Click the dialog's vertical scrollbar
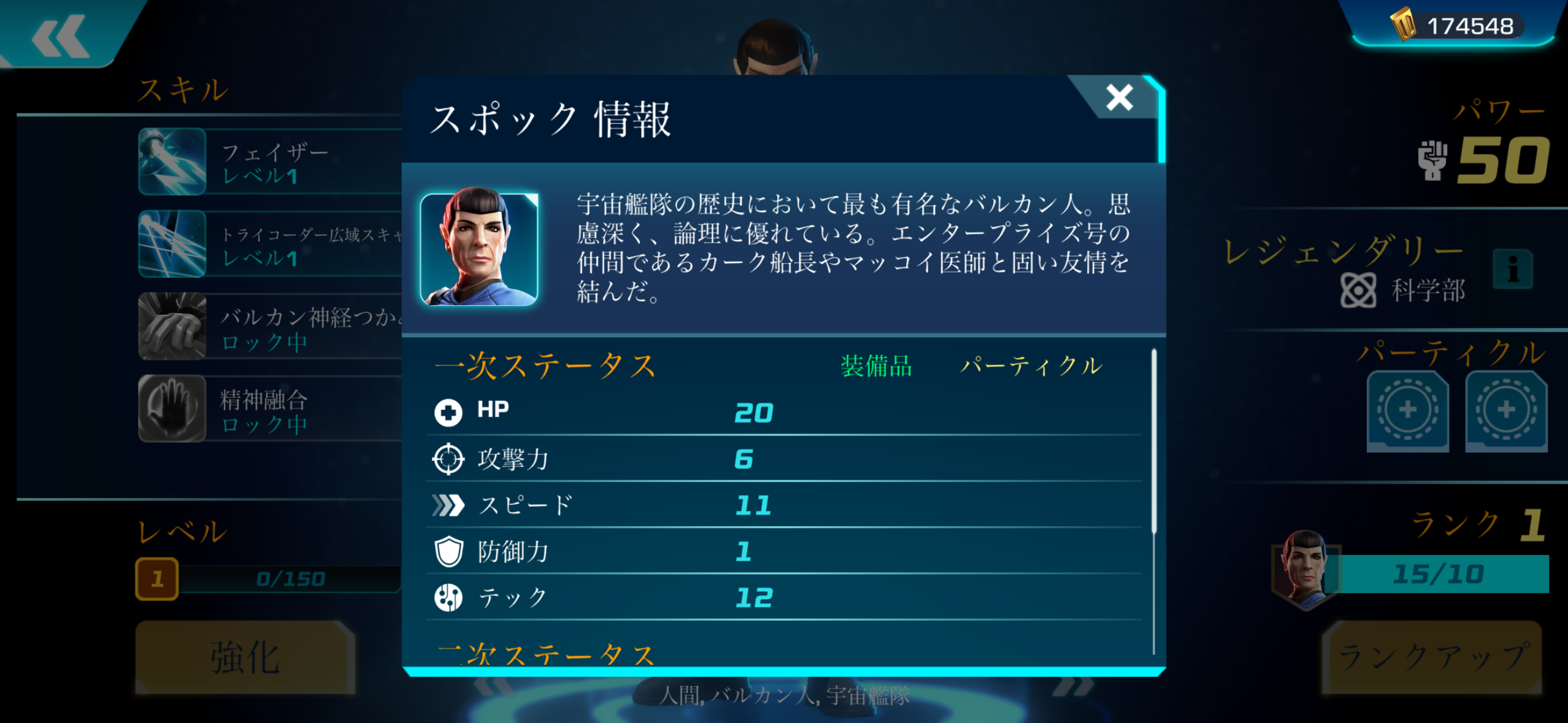1568x723 pixels. [x=1154, y=442]
